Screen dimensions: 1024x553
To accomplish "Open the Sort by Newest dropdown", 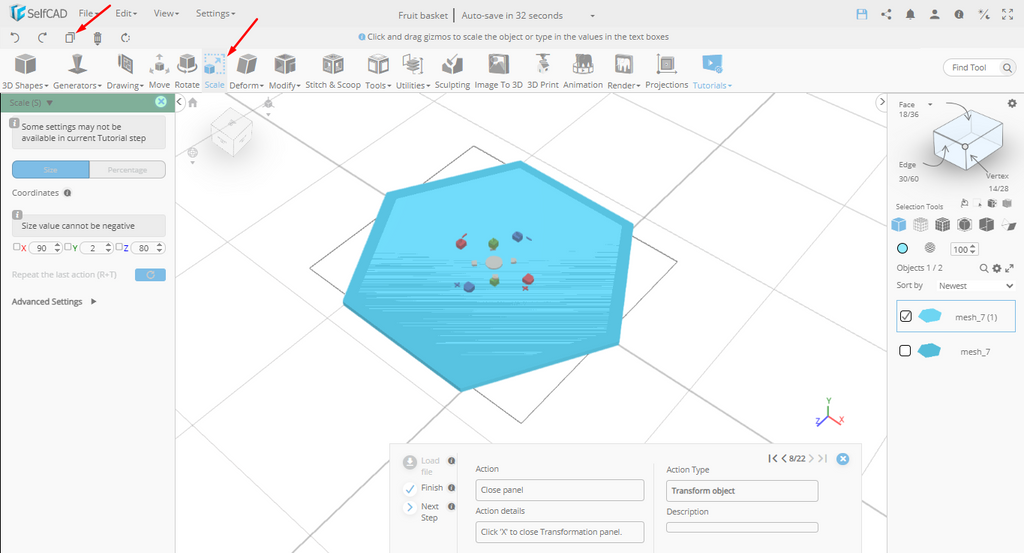I will pos(975,286).
